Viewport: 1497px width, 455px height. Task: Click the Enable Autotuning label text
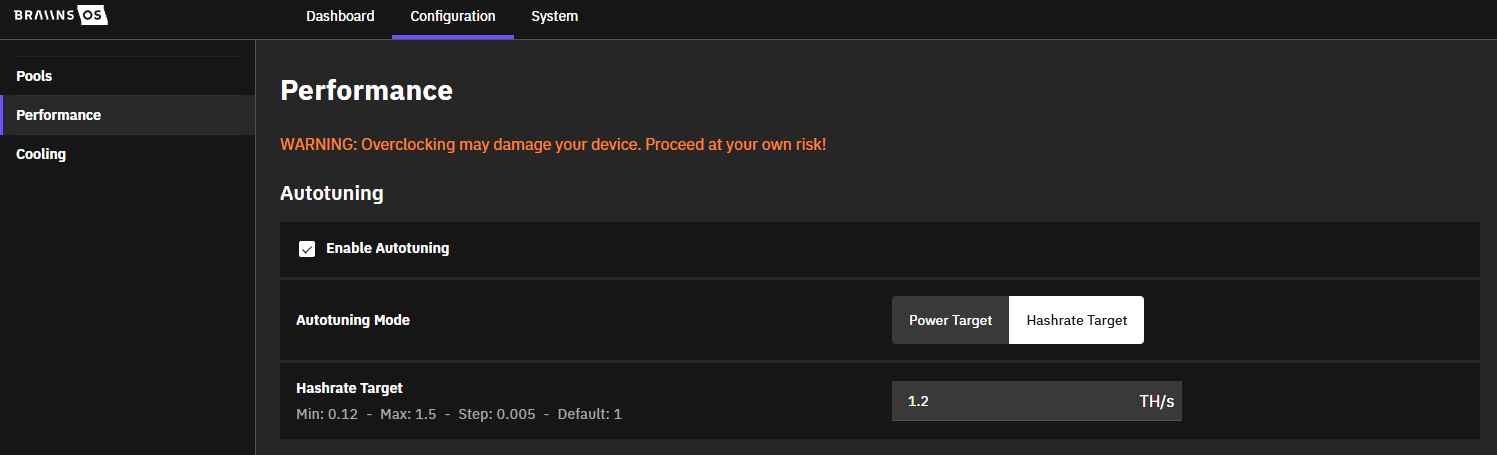[387, 248]
